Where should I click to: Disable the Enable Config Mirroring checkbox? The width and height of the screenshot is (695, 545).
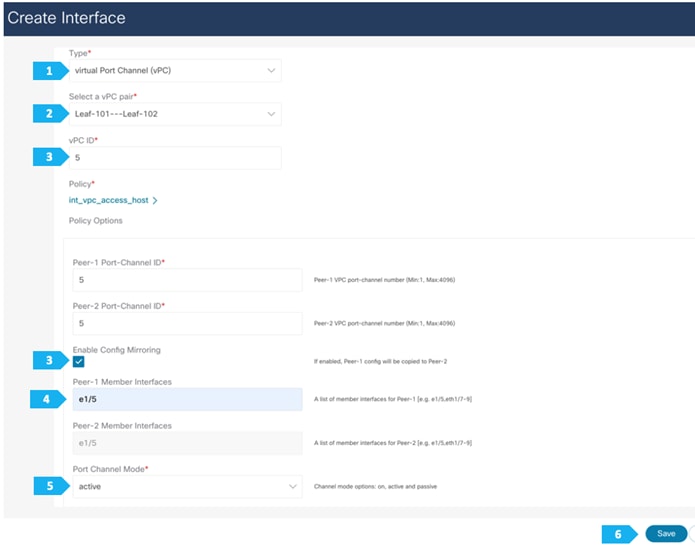tap(78, 362)
